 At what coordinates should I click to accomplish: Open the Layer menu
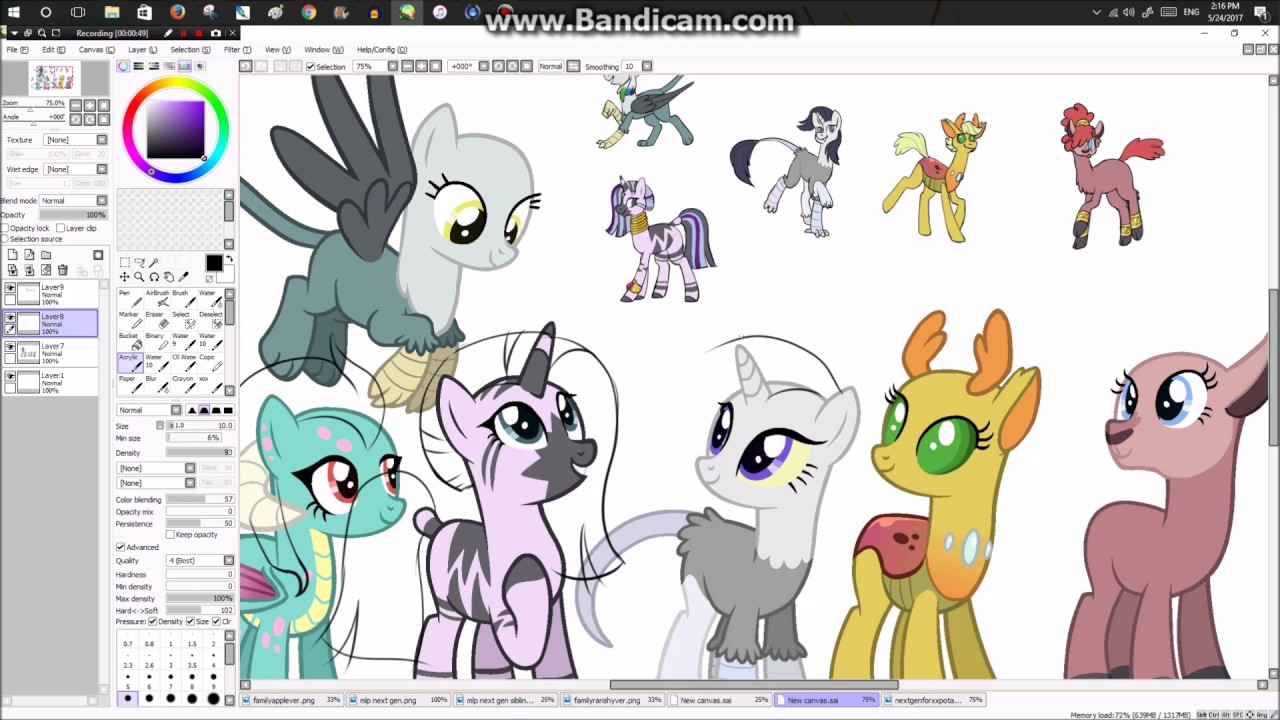(x=143, y=50)
